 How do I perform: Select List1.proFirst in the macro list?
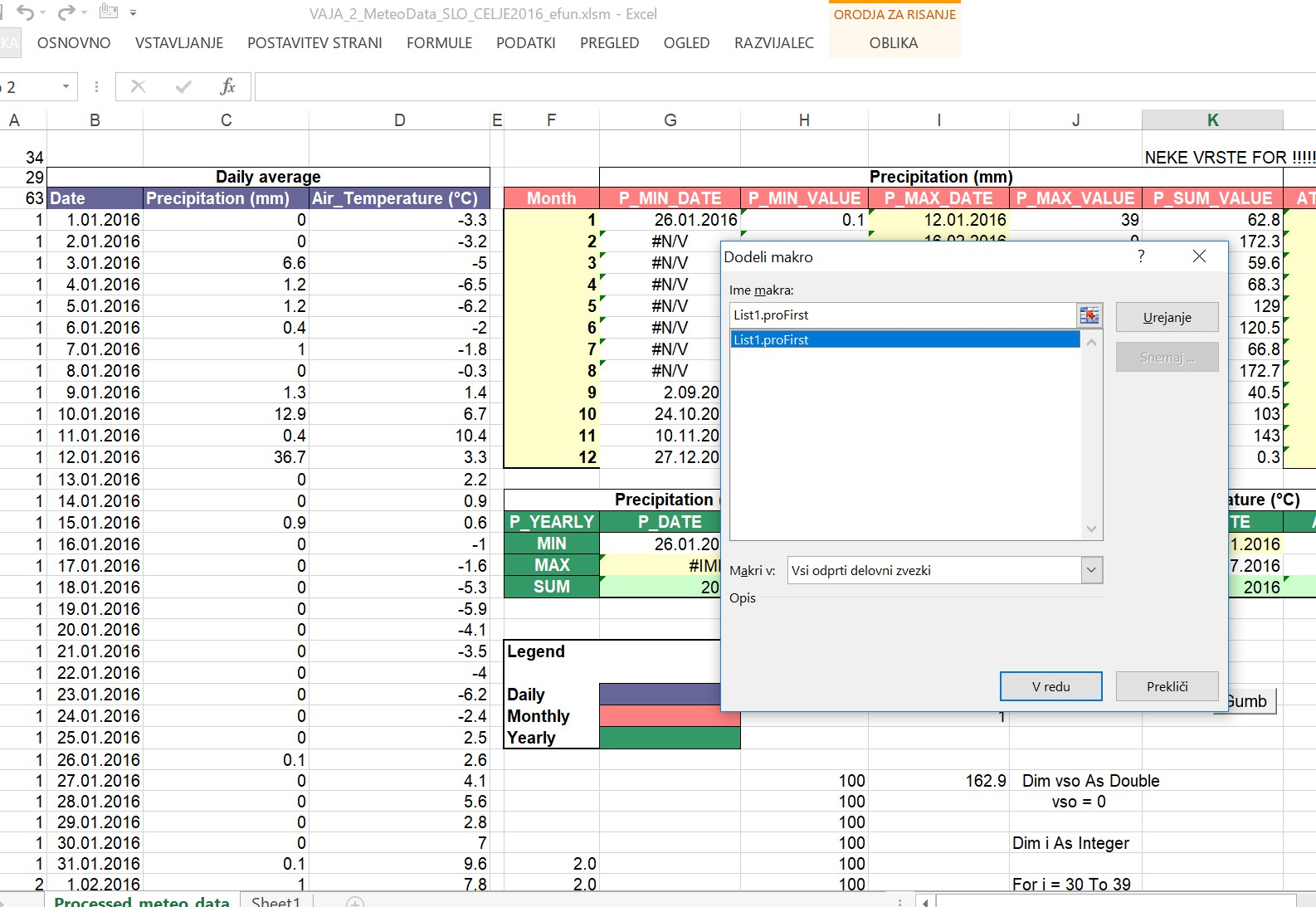tap(904, 339)
